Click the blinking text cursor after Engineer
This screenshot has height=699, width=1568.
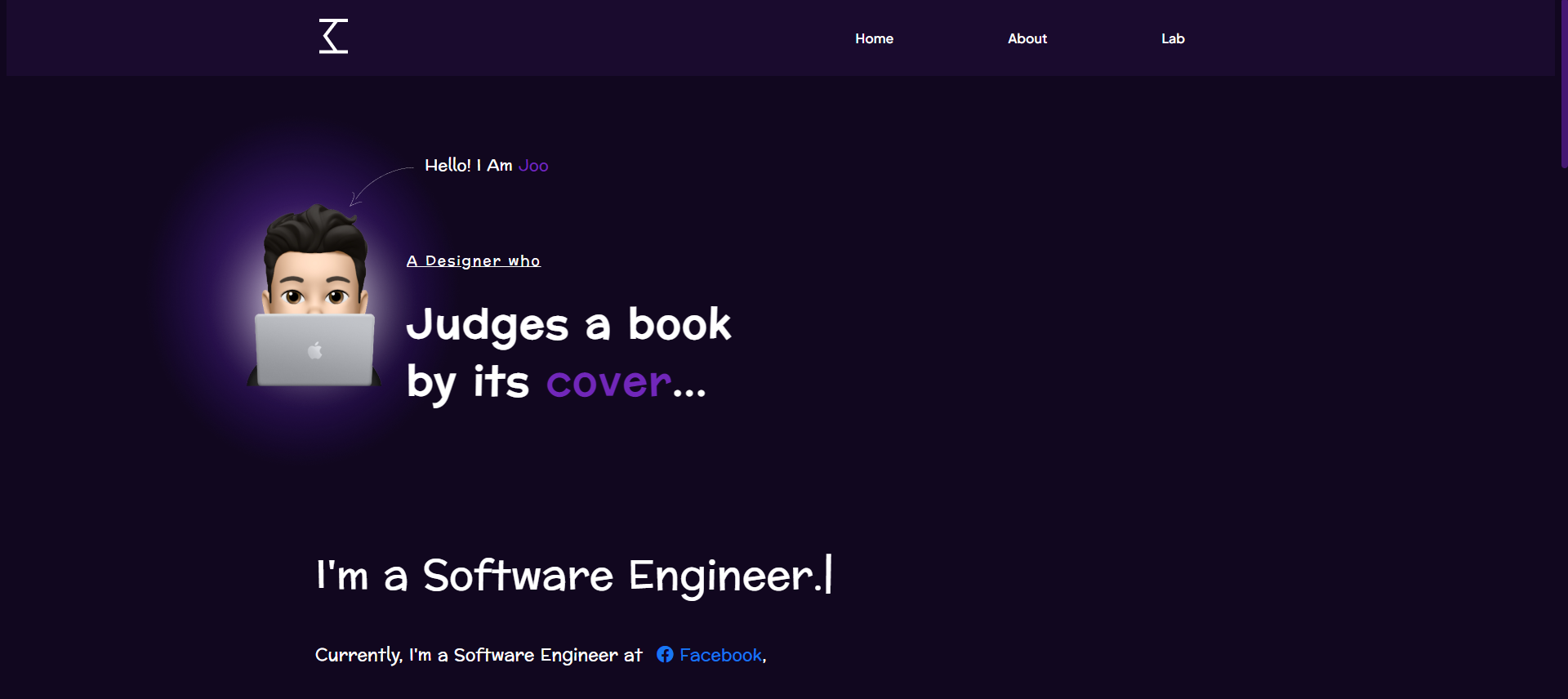click(829, 574)
